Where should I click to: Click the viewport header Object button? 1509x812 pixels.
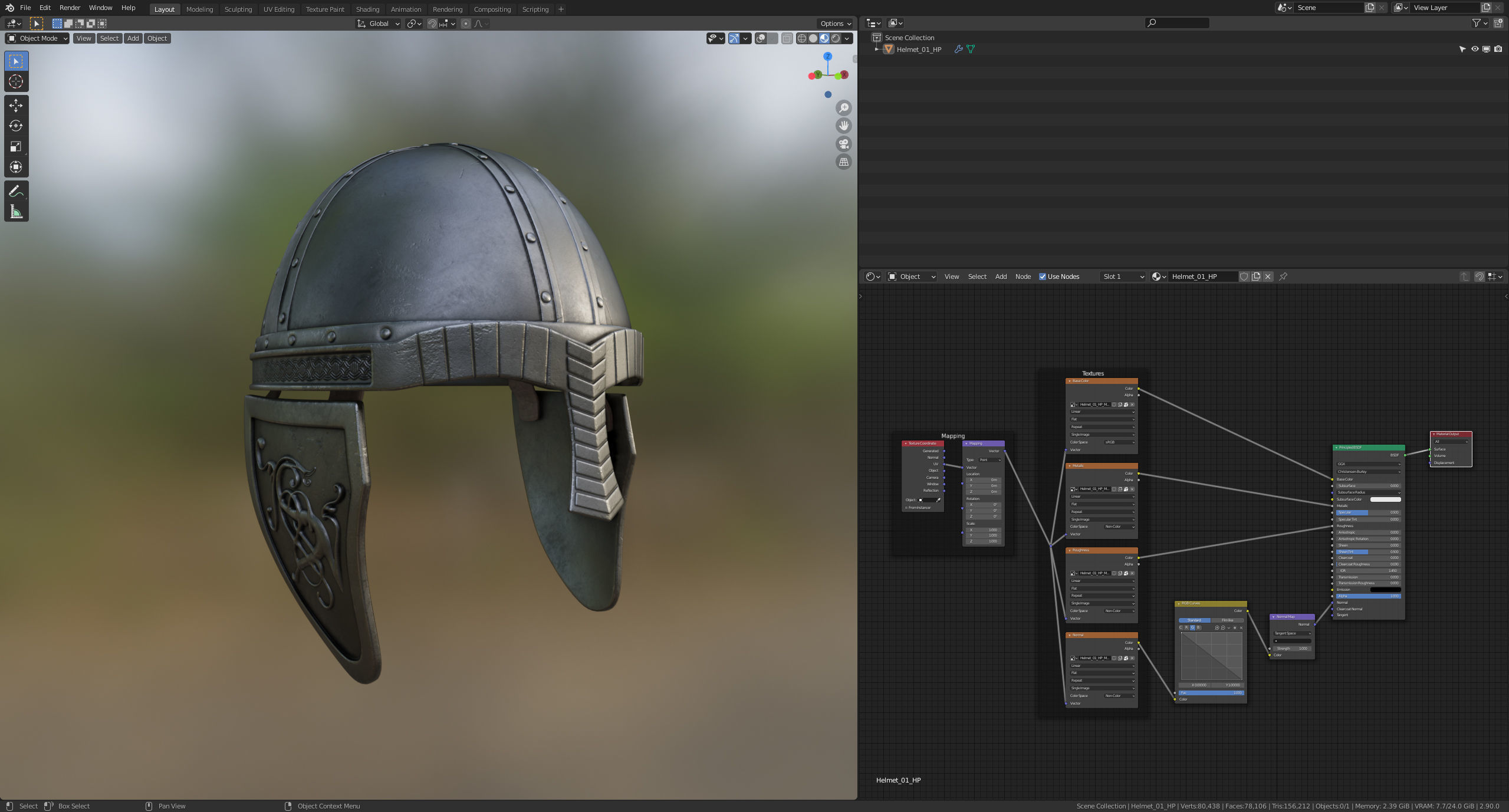point(157,38)
